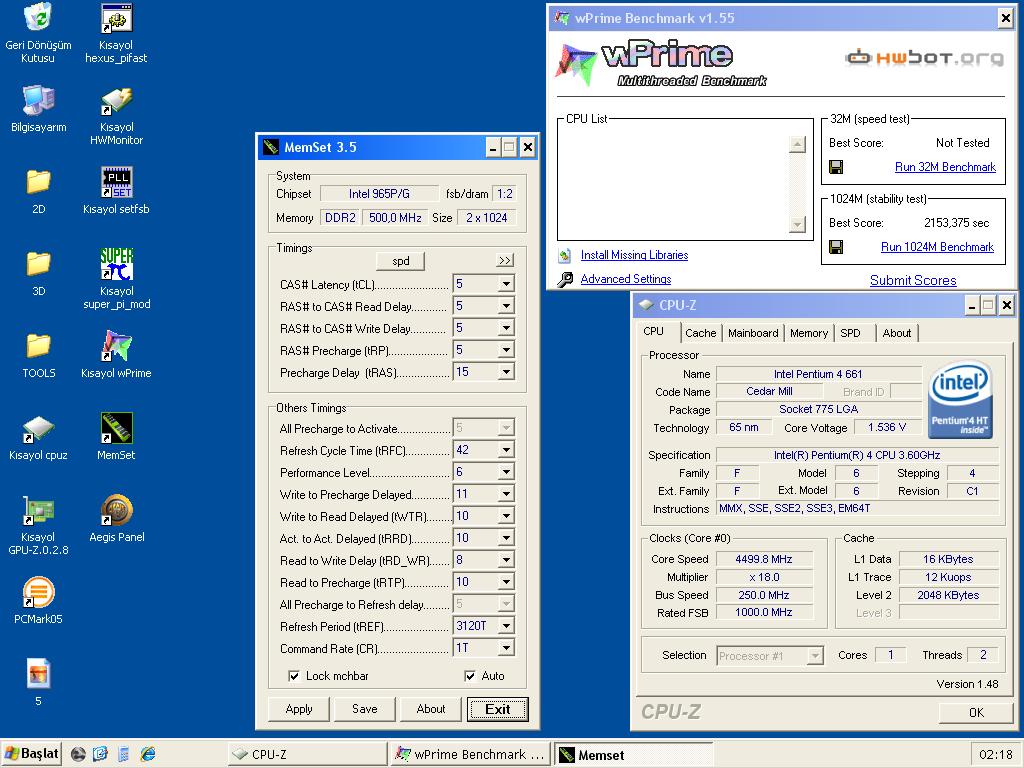Click the Internet Explorer quick launch icon
The image size is (1024, 768).
(x=148, y=754)
